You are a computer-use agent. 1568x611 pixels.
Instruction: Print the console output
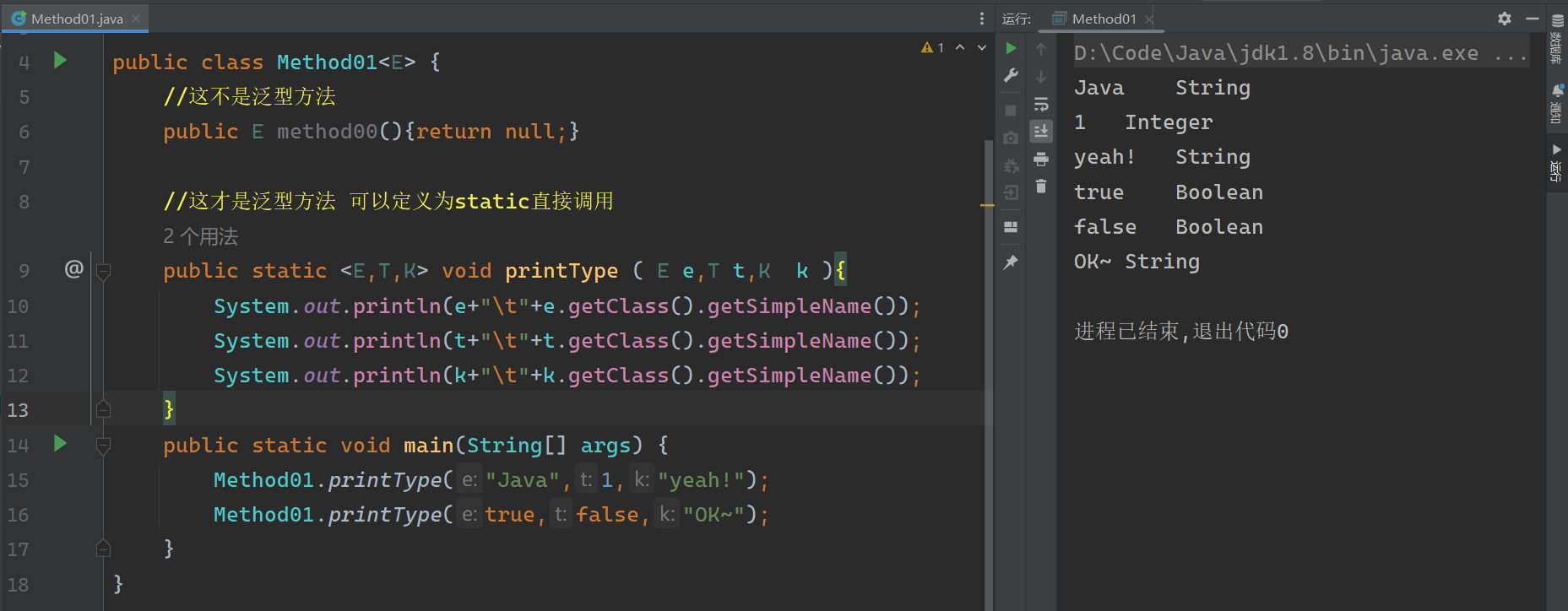(1041, 159)
